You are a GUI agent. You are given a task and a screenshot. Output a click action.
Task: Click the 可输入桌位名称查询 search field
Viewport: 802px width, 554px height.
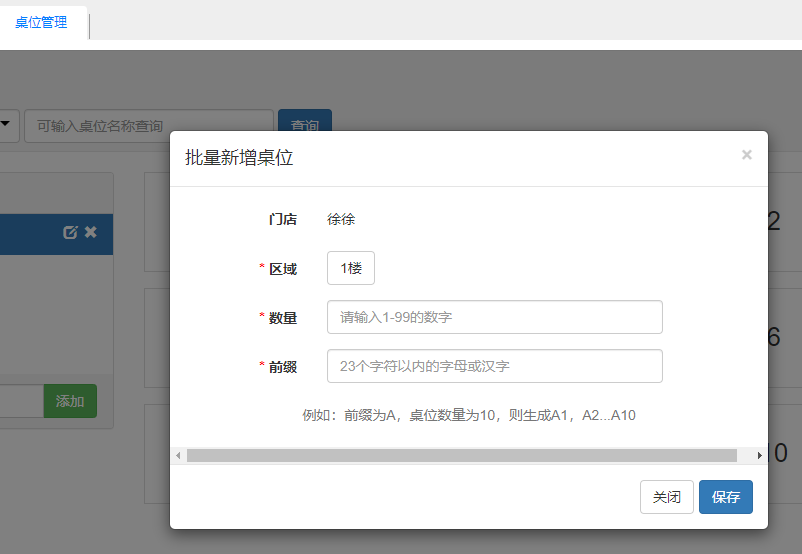[x=148, y=126]
